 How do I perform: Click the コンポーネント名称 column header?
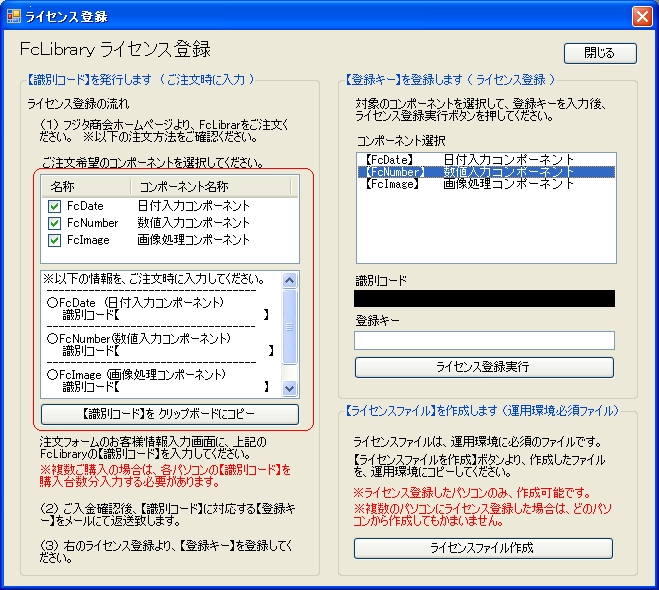211,186
